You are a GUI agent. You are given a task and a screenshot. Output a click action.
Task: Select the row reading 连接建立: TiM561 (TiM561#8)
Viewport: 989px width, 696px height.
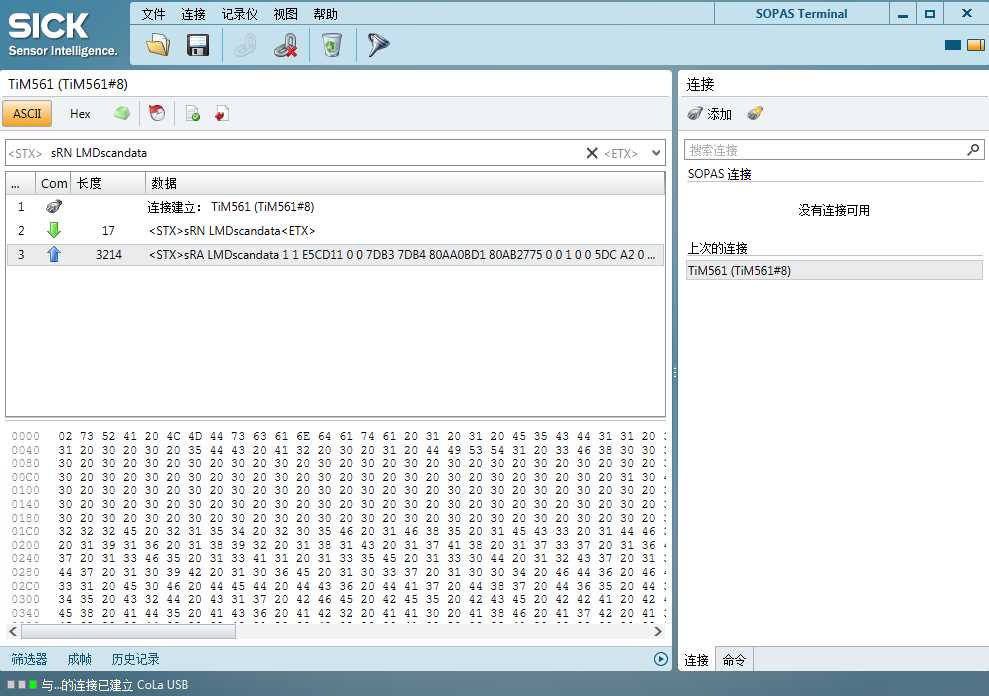pos(335,207)
